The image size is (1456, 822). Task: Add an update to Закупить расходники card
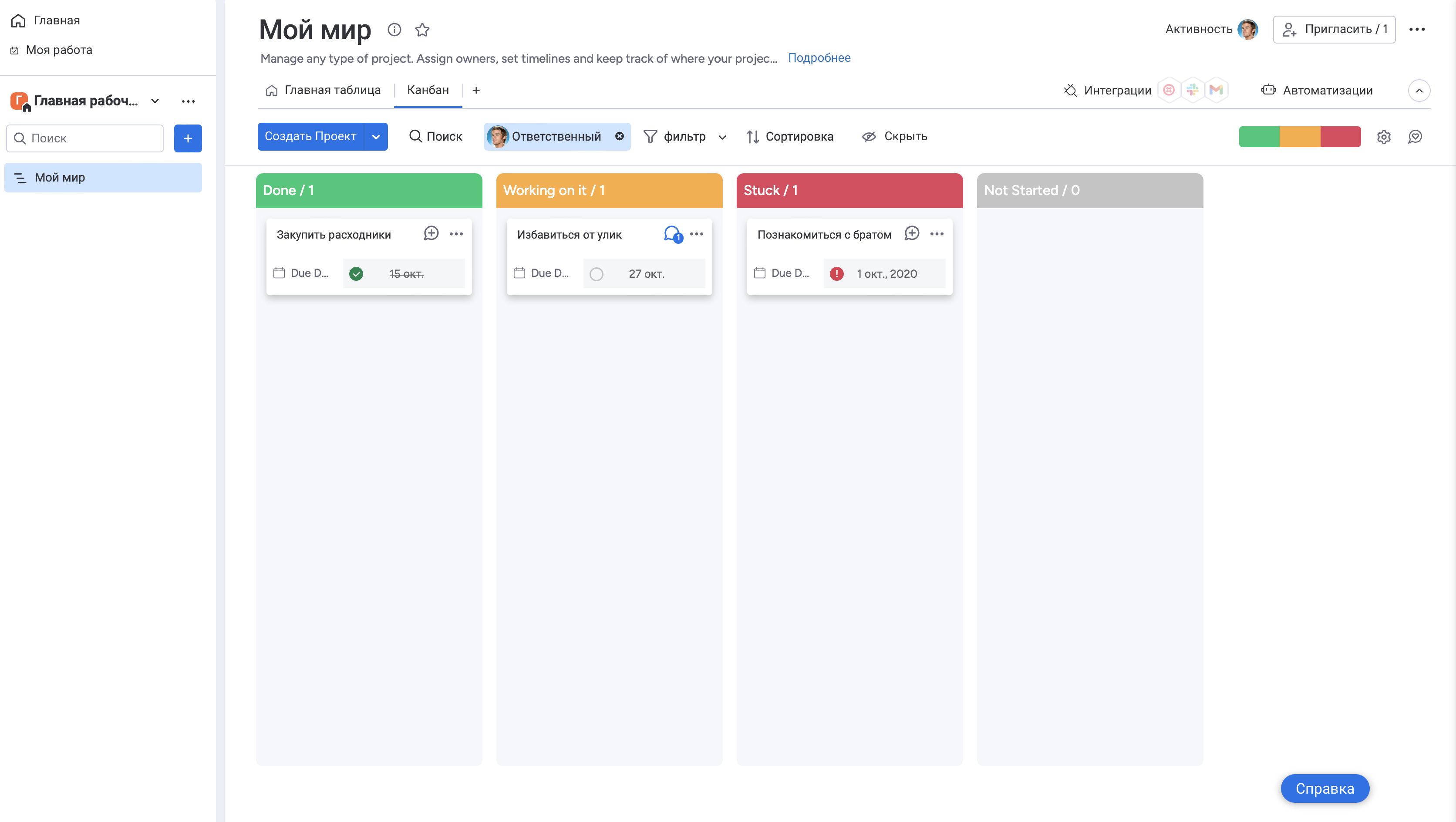(x=431, y=233)
